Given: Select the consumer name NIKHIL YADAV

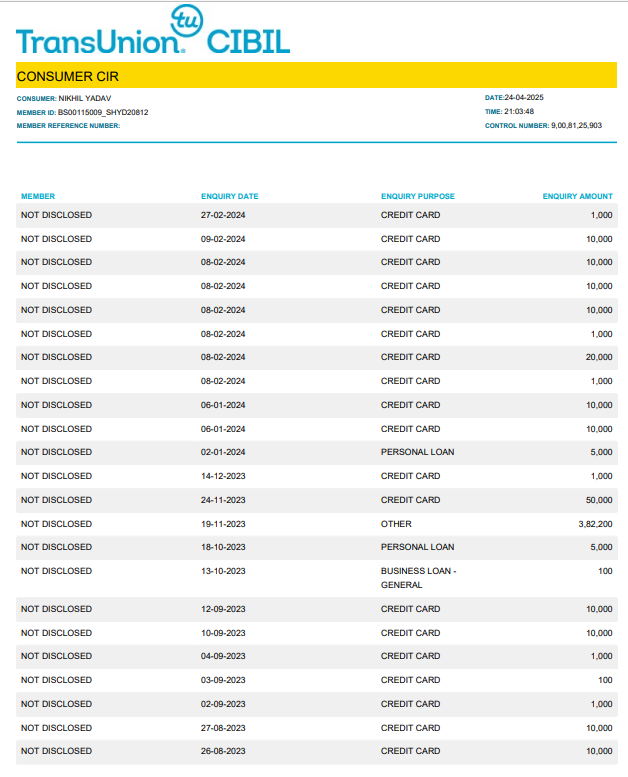Looking at the screenshot, I should (x=85, y=98).
